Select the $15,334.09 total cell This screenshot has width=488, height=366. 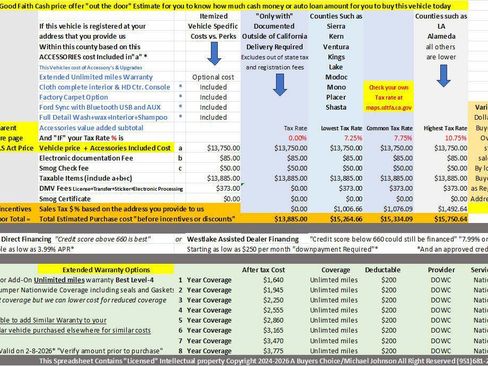[x=396, y=219]
